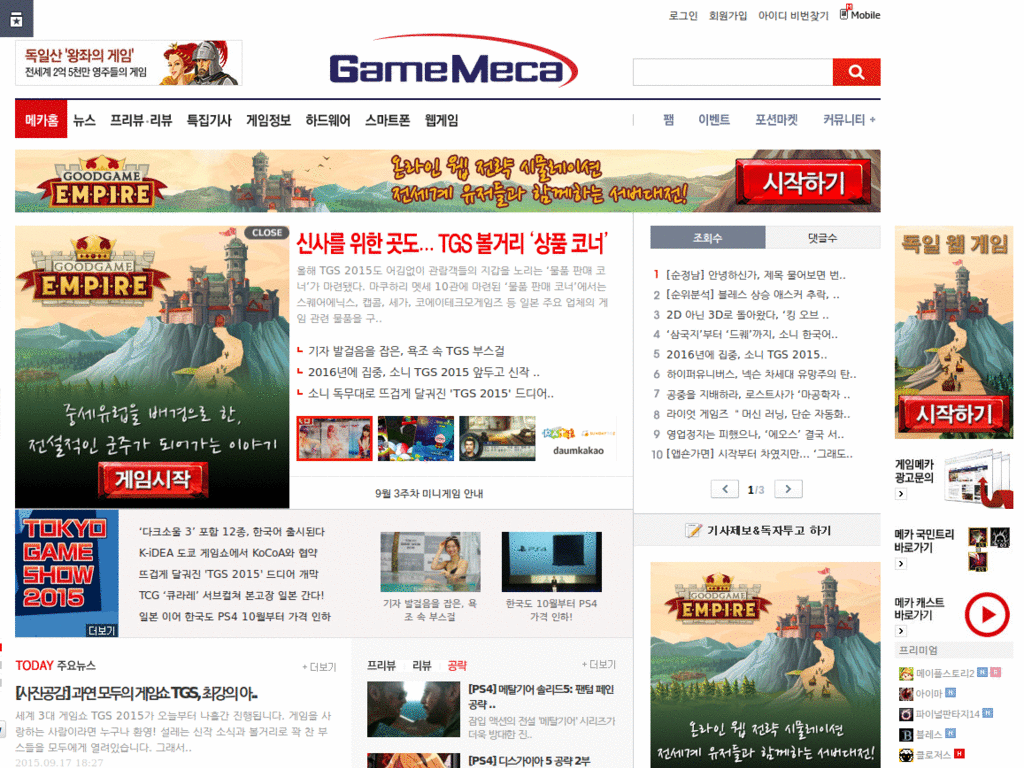Switch to 리뷰 tab

[422, 665]
